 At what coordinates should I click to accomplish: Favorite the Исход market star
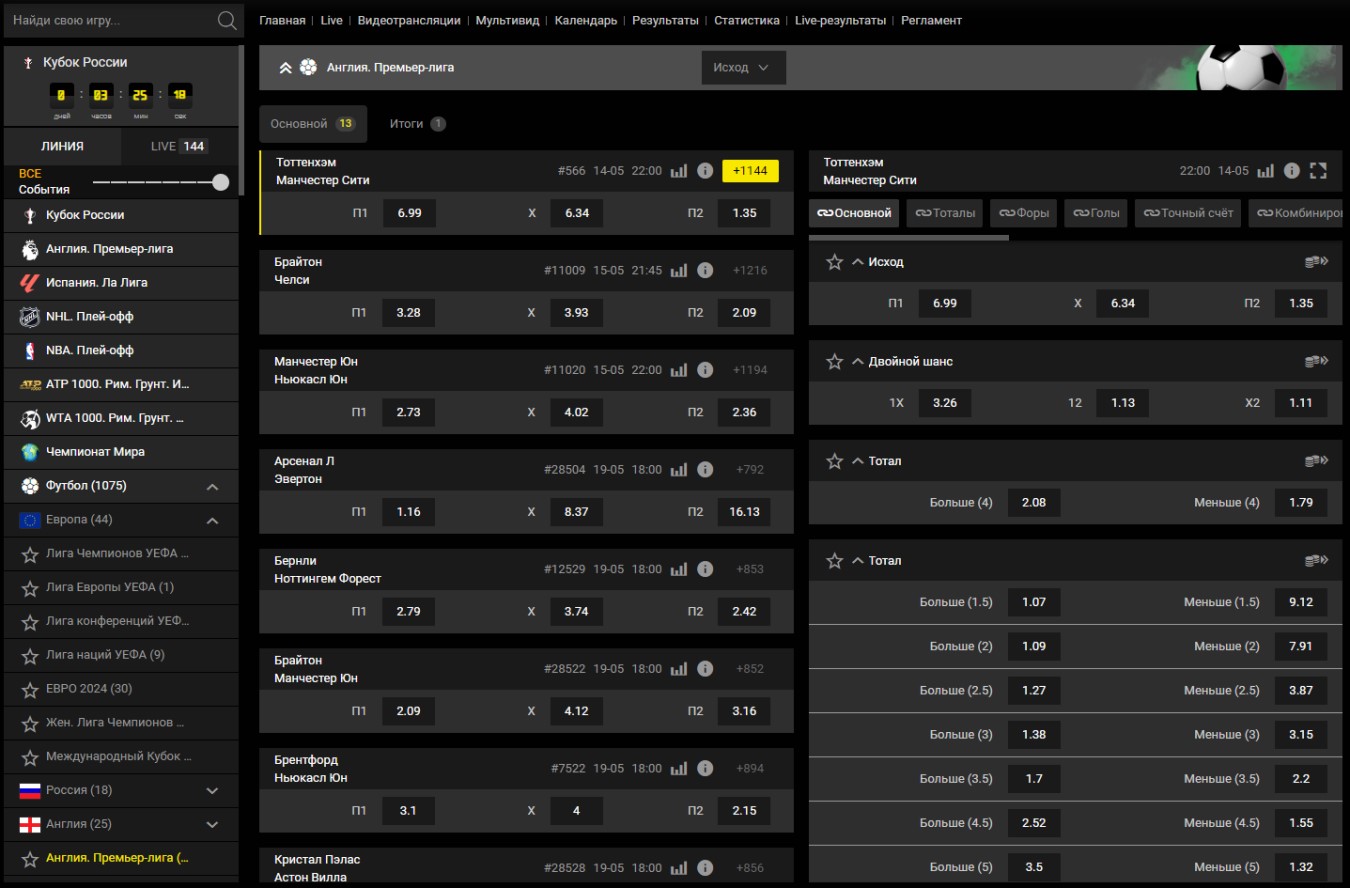[835, 262]
